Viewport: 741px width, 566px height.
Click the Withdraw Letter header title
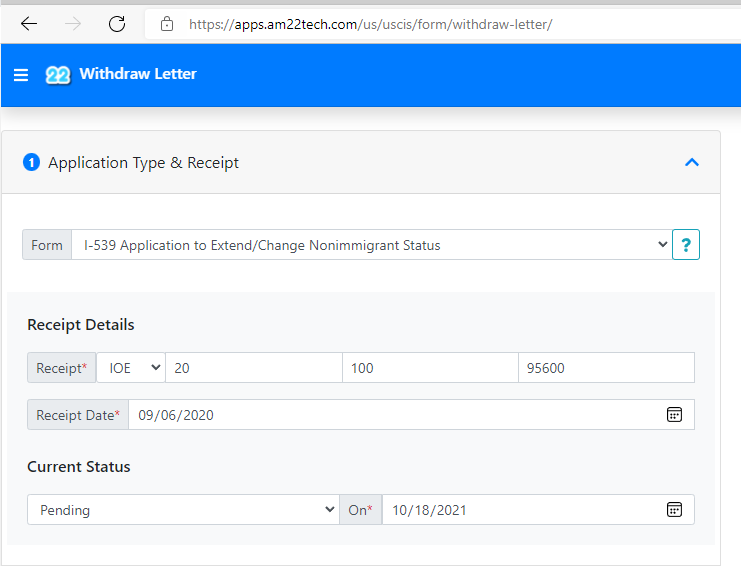click(138, 74)
